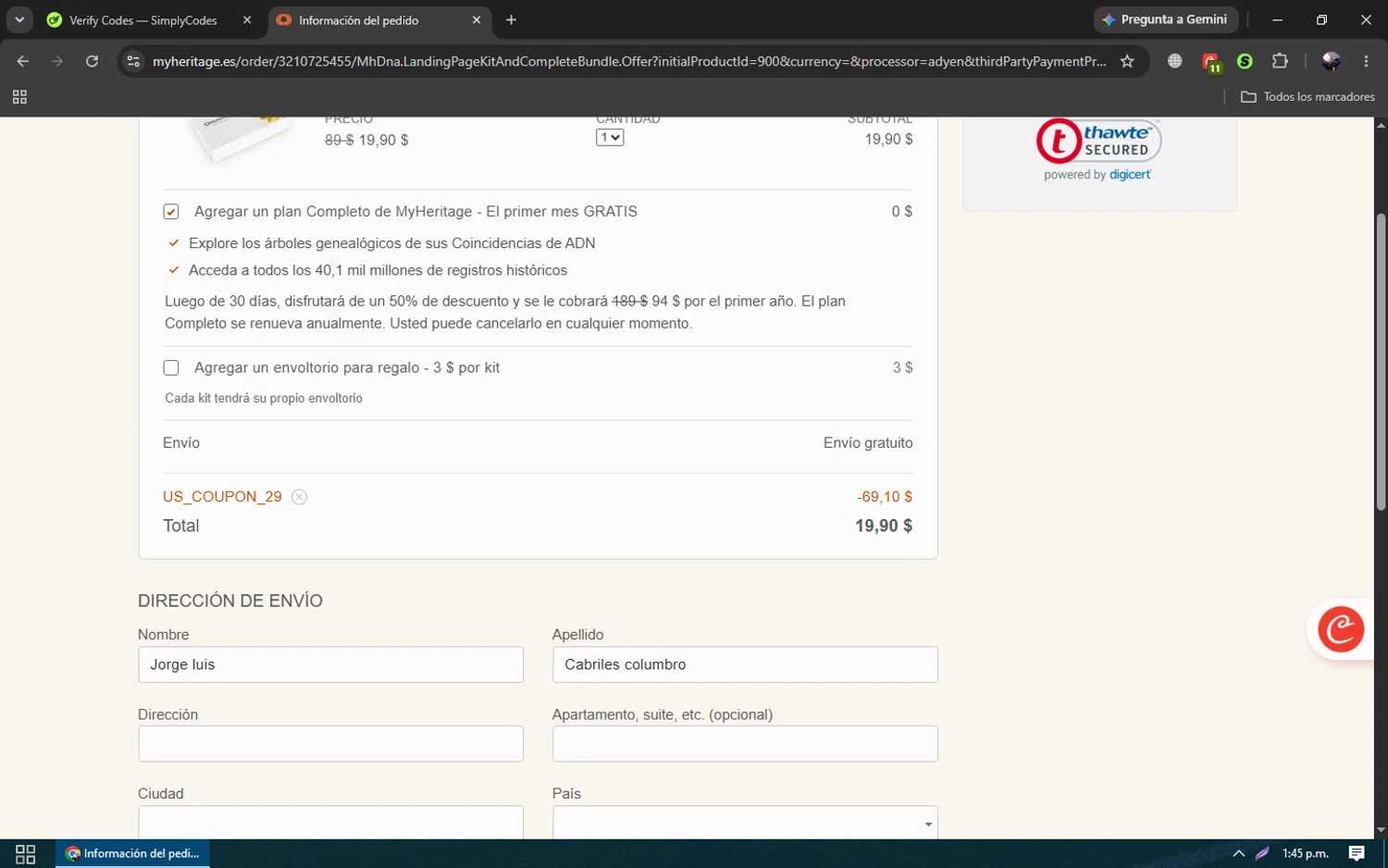Open a new browser tab
The width and height of the screenshot is (1388, 868).
tap(511, 19)
